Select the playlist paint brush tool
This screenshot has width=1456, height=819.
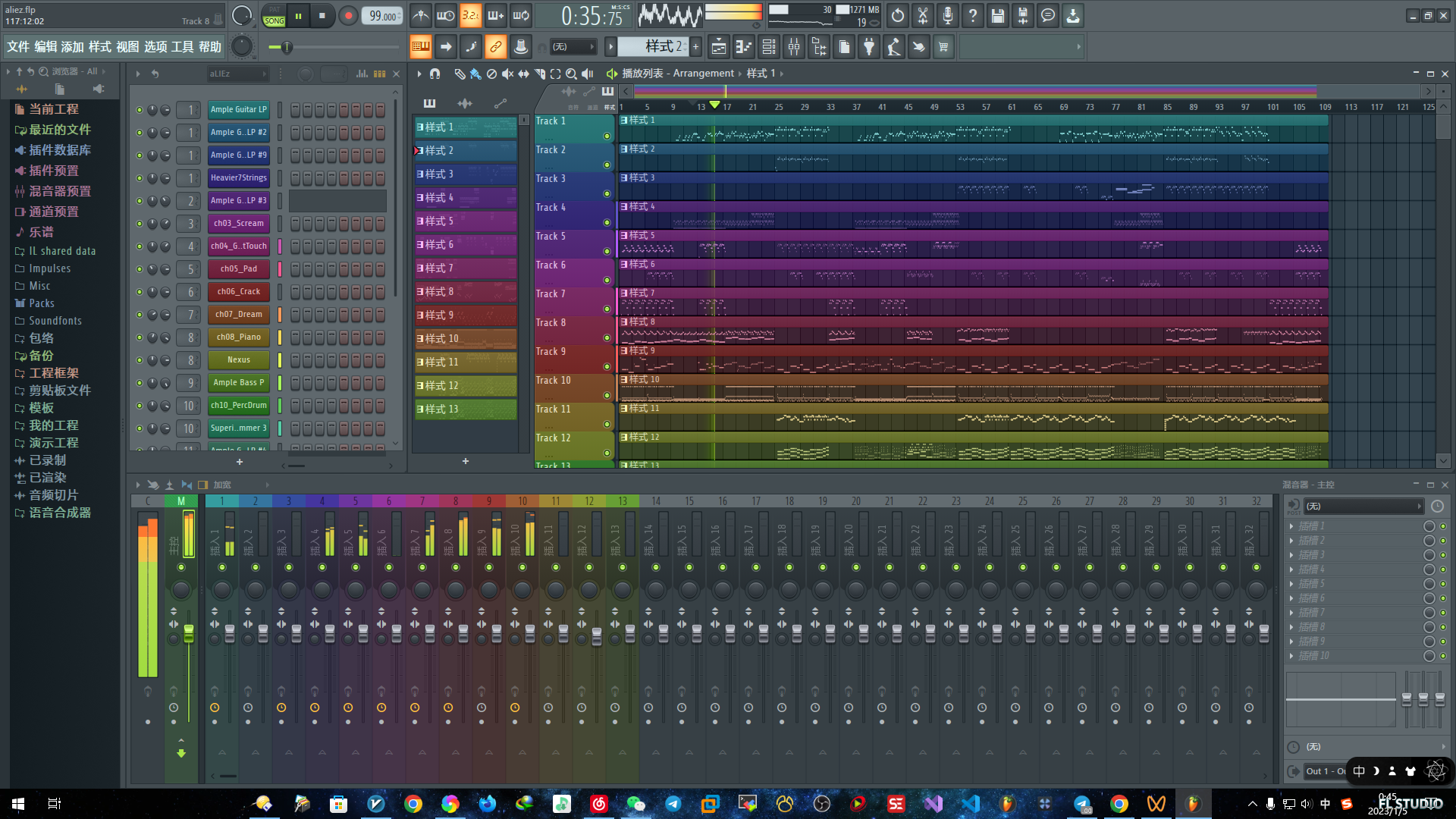475,74
